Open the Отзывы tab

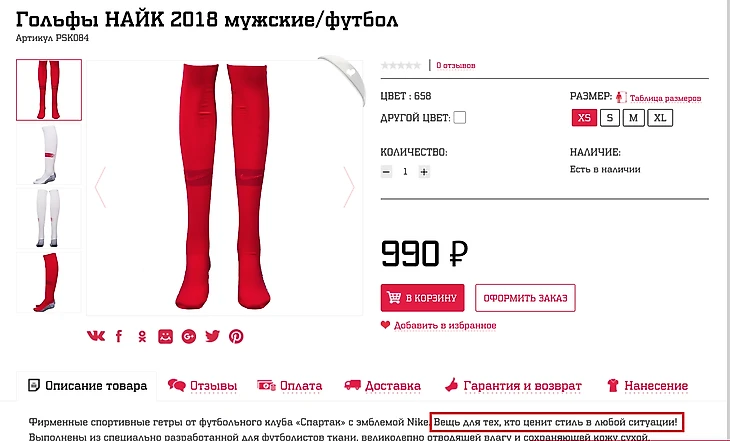point(203,386)
